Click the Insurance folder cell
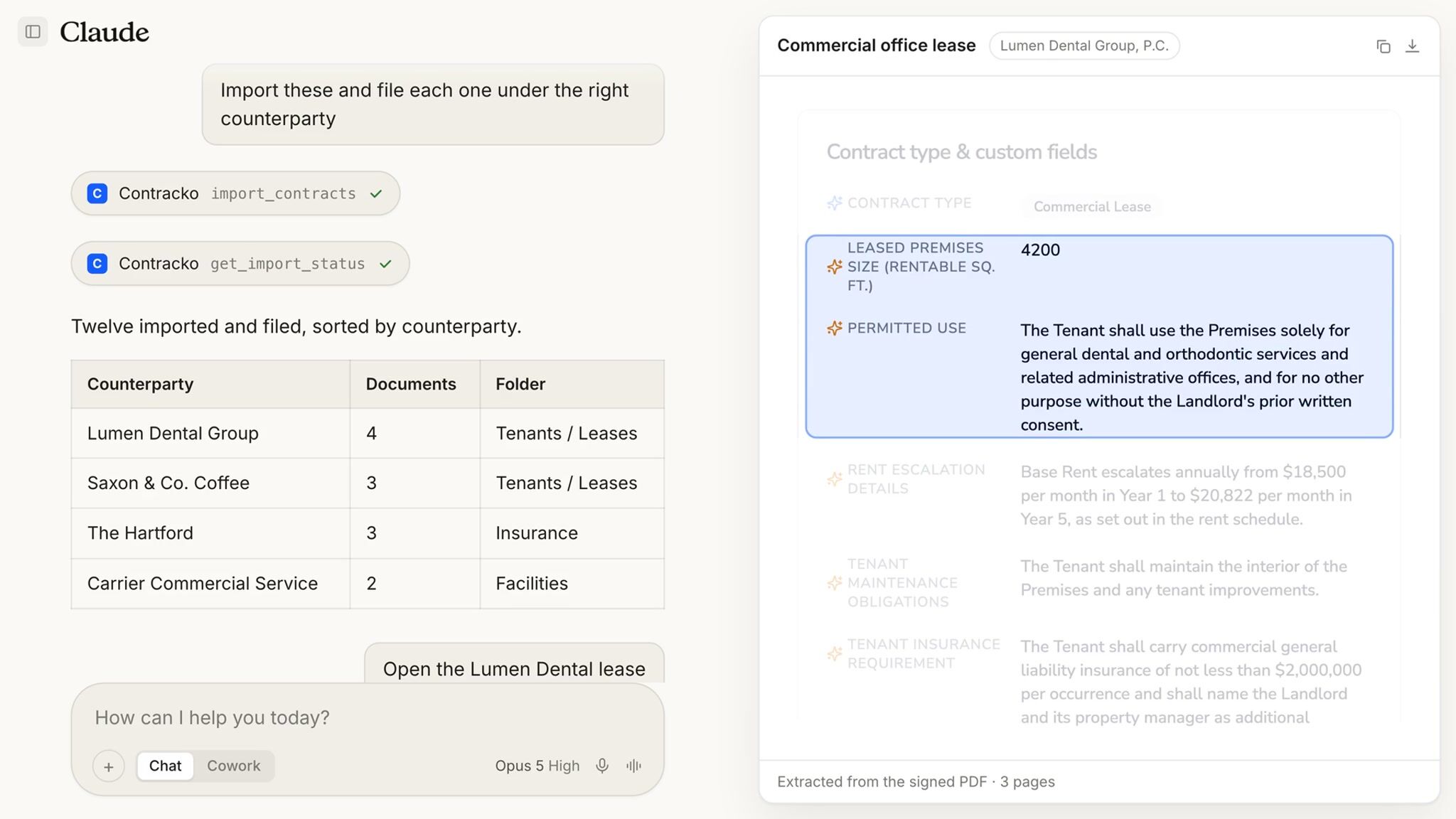Viewport: 1456px width, 819px height. point(572,533)
